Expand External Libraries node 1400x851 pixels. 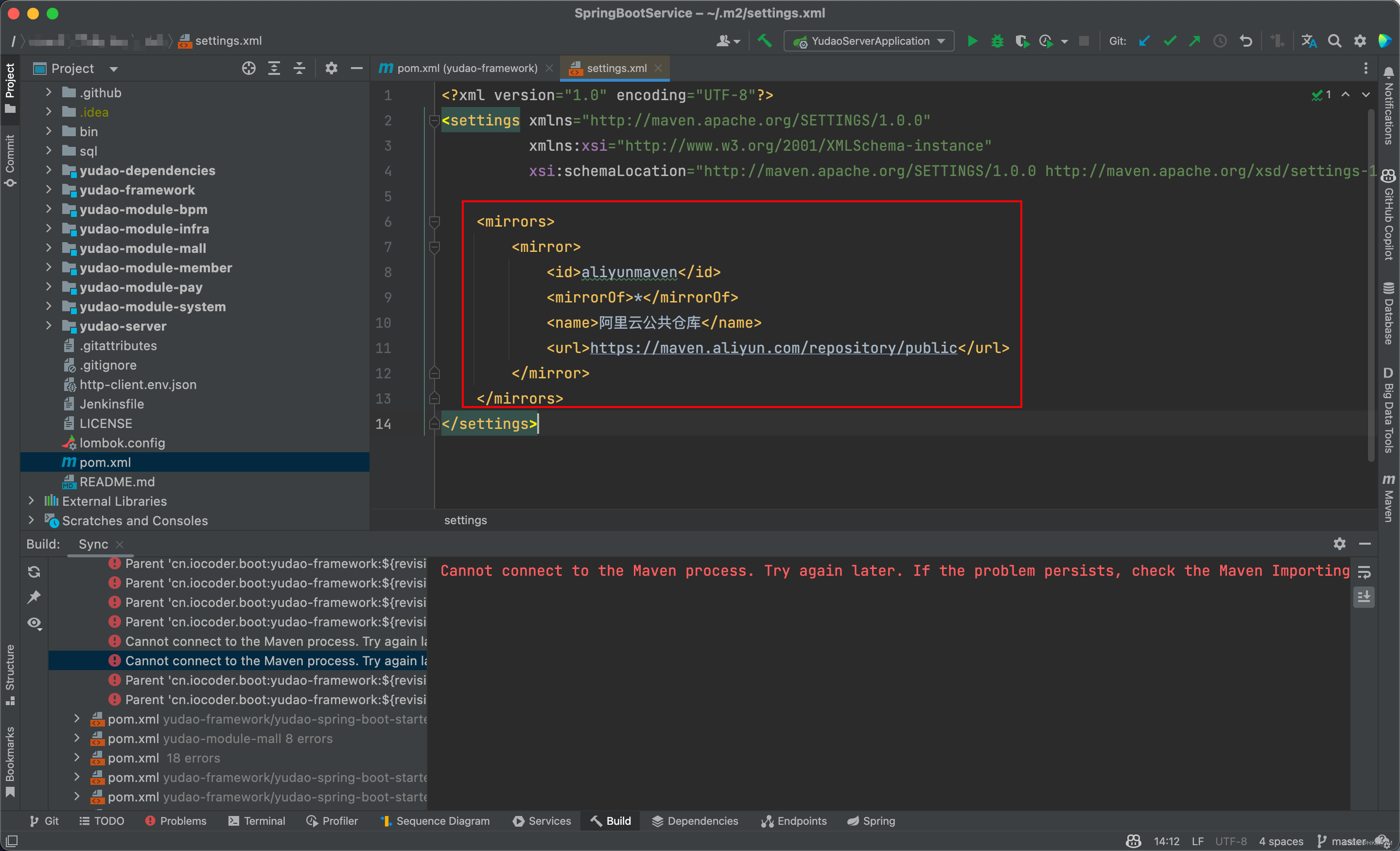tap(31, 501)
